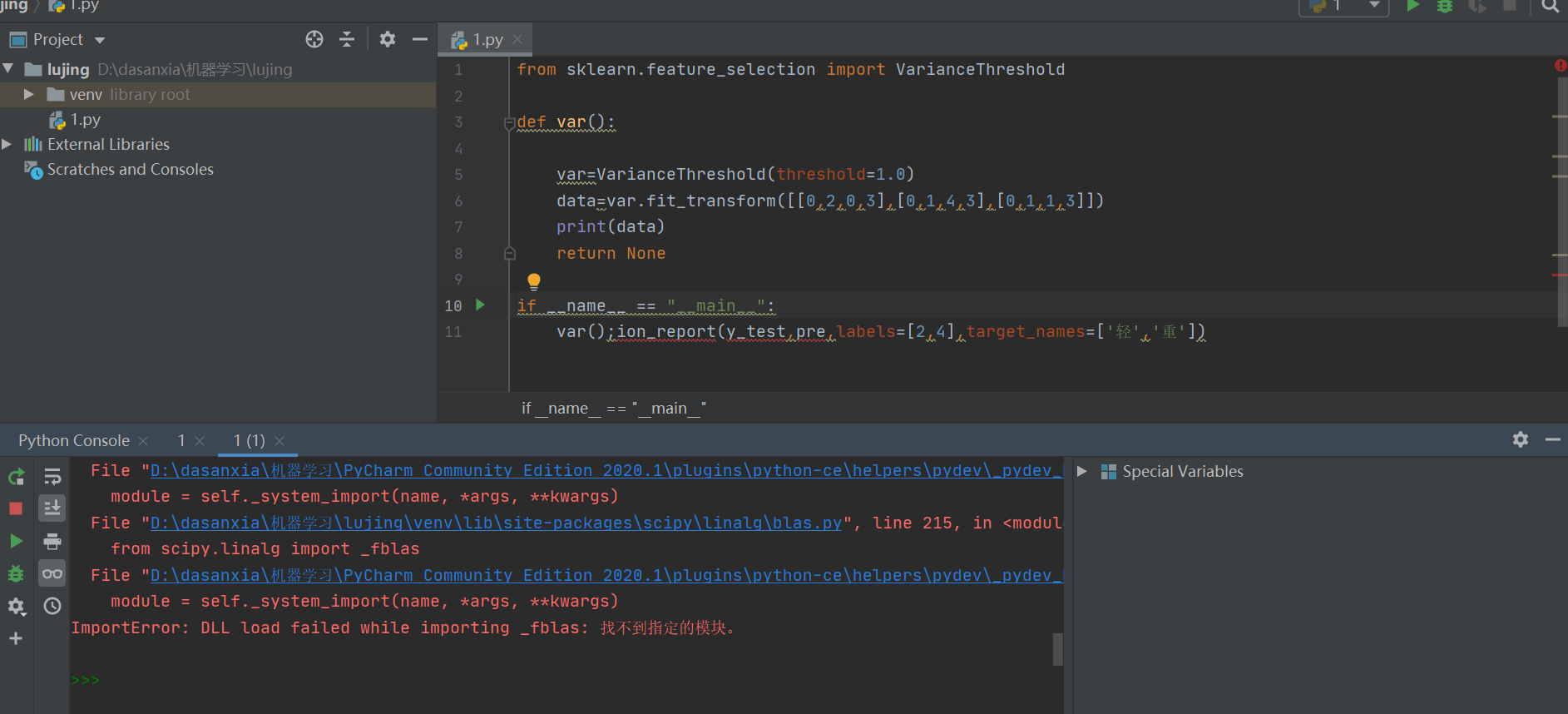The height and width of the screenshot is (714, 1568).
Task: Expand the venv library root folder
Action: [x=29, y=94]
